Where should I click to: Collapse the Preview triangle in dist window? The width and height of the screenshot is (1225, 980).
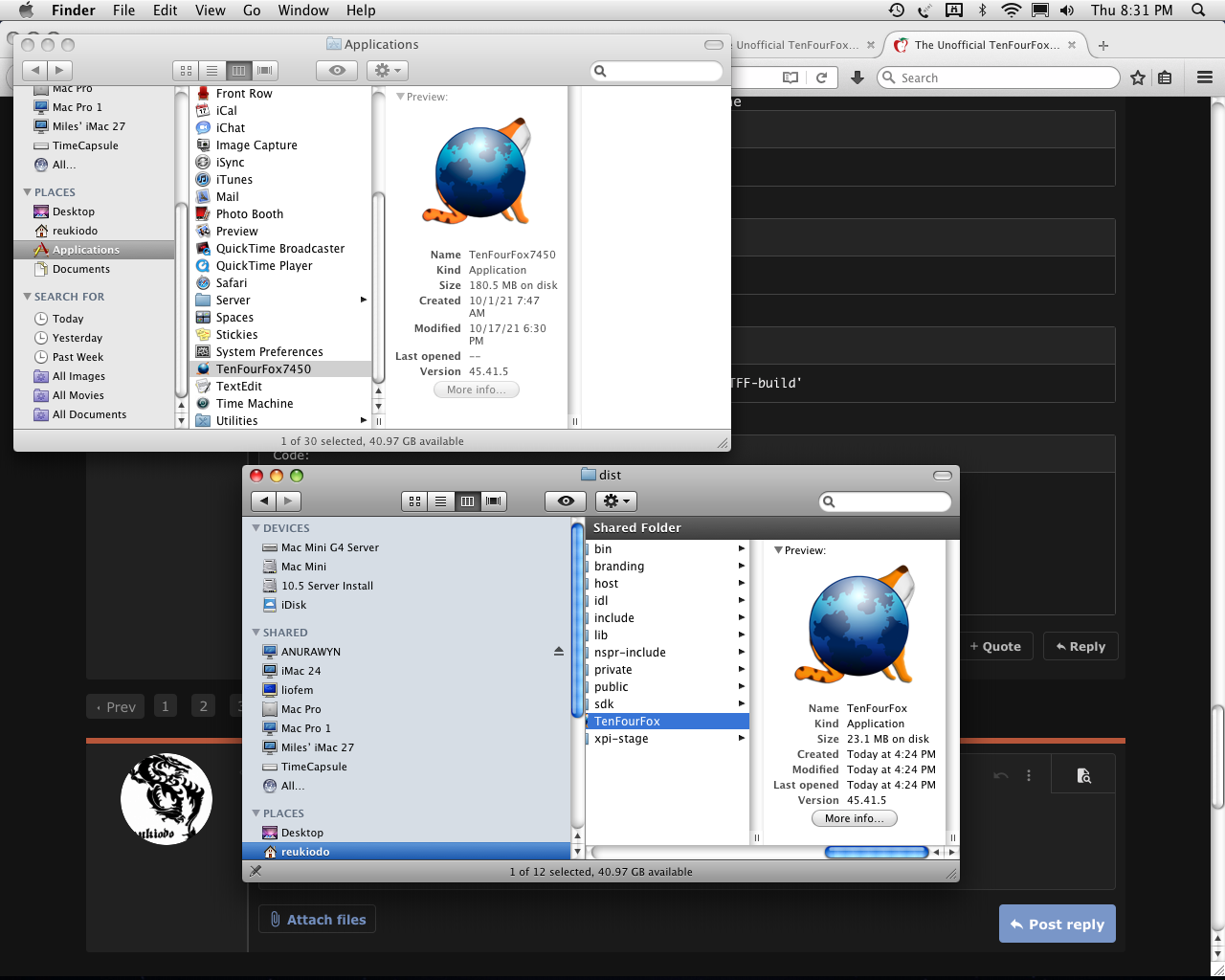coord(779,550)
